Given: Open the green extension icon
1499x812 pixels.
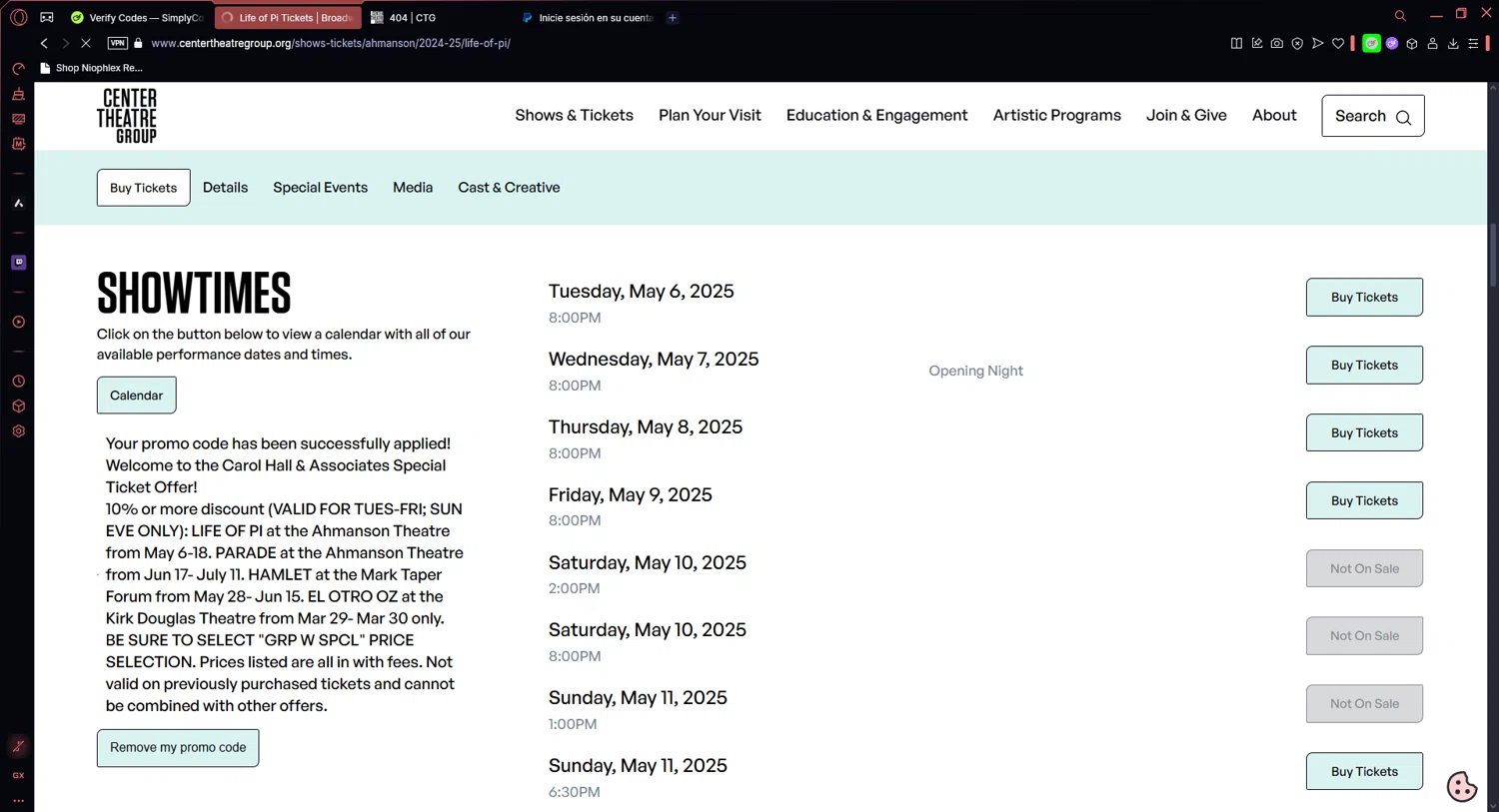Looking at the screenshot, I should click(x=1371, y=43).
